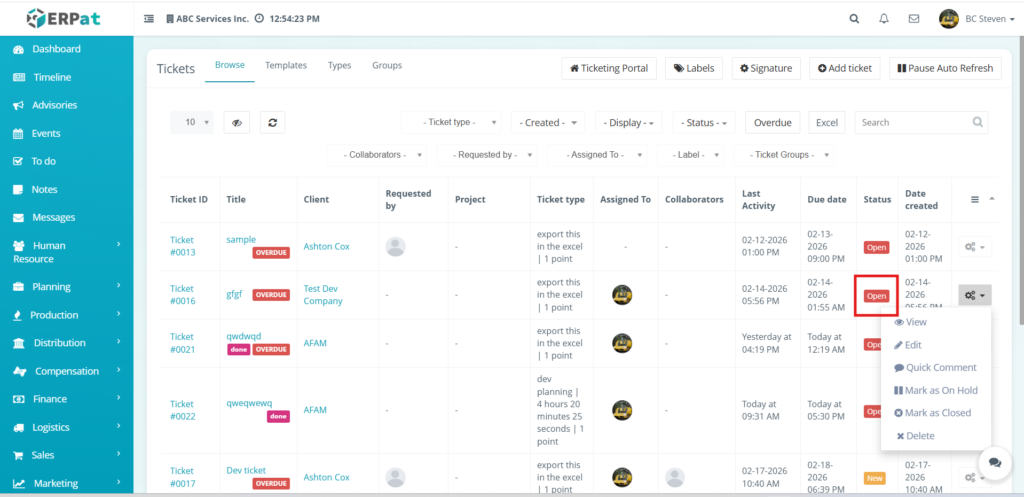This screenshot has height=497, width=1024.
Task: Click Pause Auto Refresh button
Action: click(x=944, y=68)
